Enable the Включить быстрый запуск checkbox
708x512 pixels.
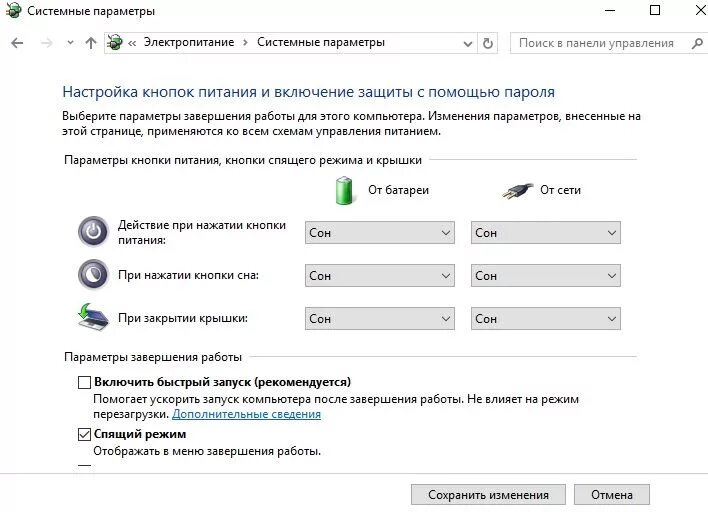click(x=84, y=382)
